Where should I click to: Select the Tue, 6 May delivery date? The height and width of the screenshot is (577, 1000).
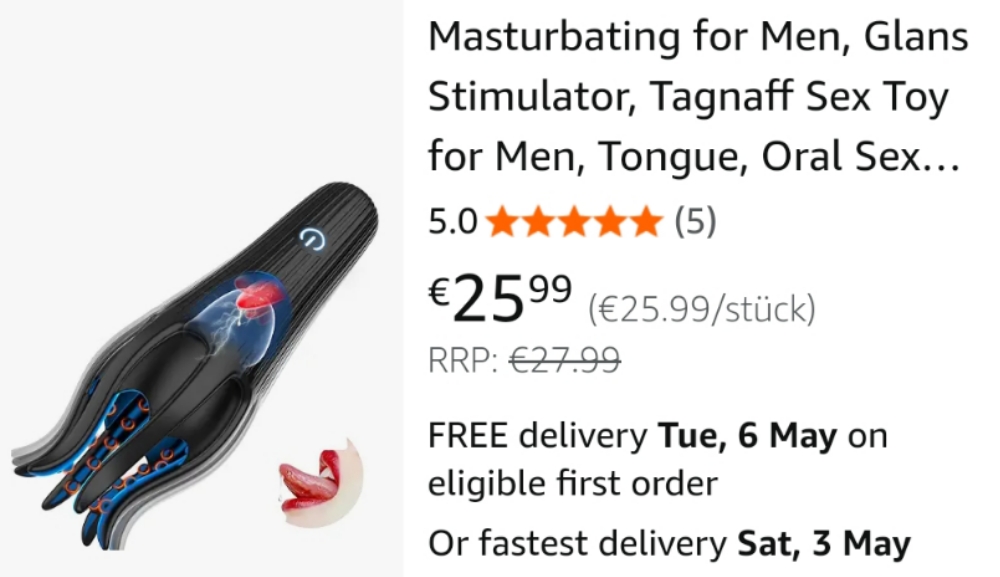(x=747, y=436)
